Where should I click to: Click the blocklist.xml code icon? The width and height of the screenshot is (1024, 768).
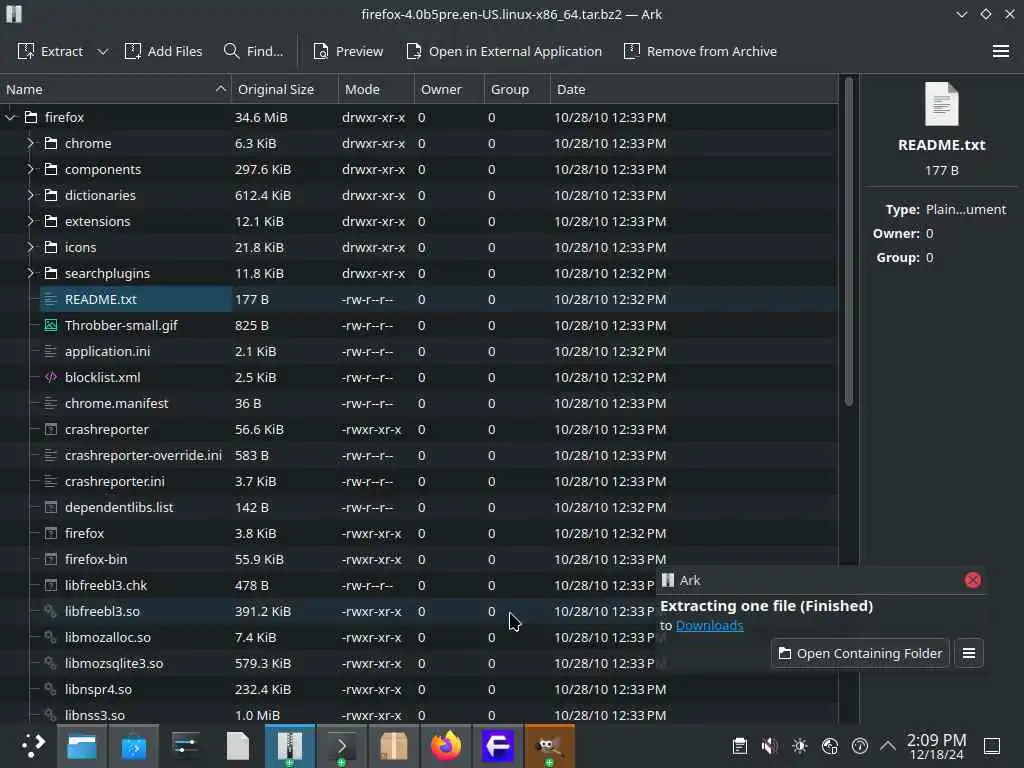[x=51, y=377]
